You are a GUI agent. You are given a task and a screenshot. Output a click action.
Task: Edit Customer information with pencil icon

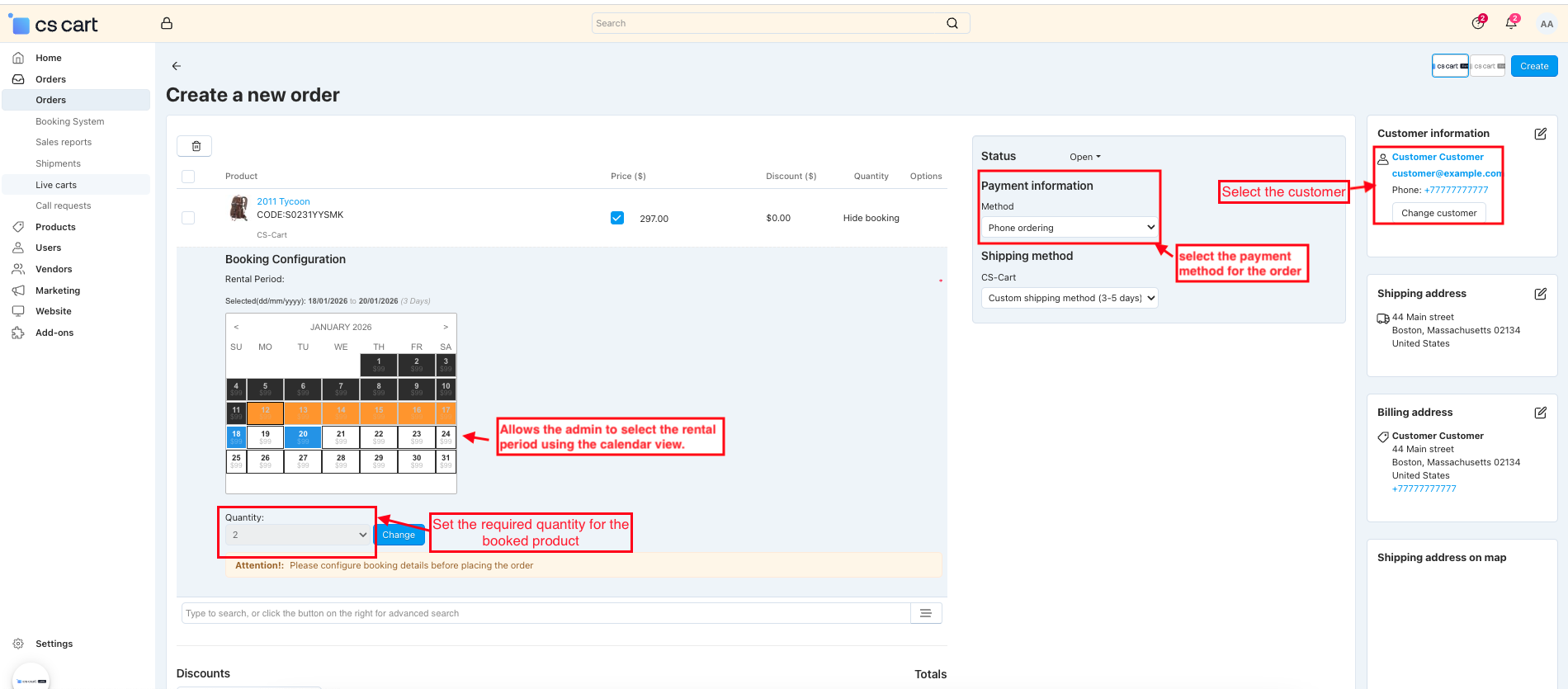pyautogui.click(x=1540, y=134)
